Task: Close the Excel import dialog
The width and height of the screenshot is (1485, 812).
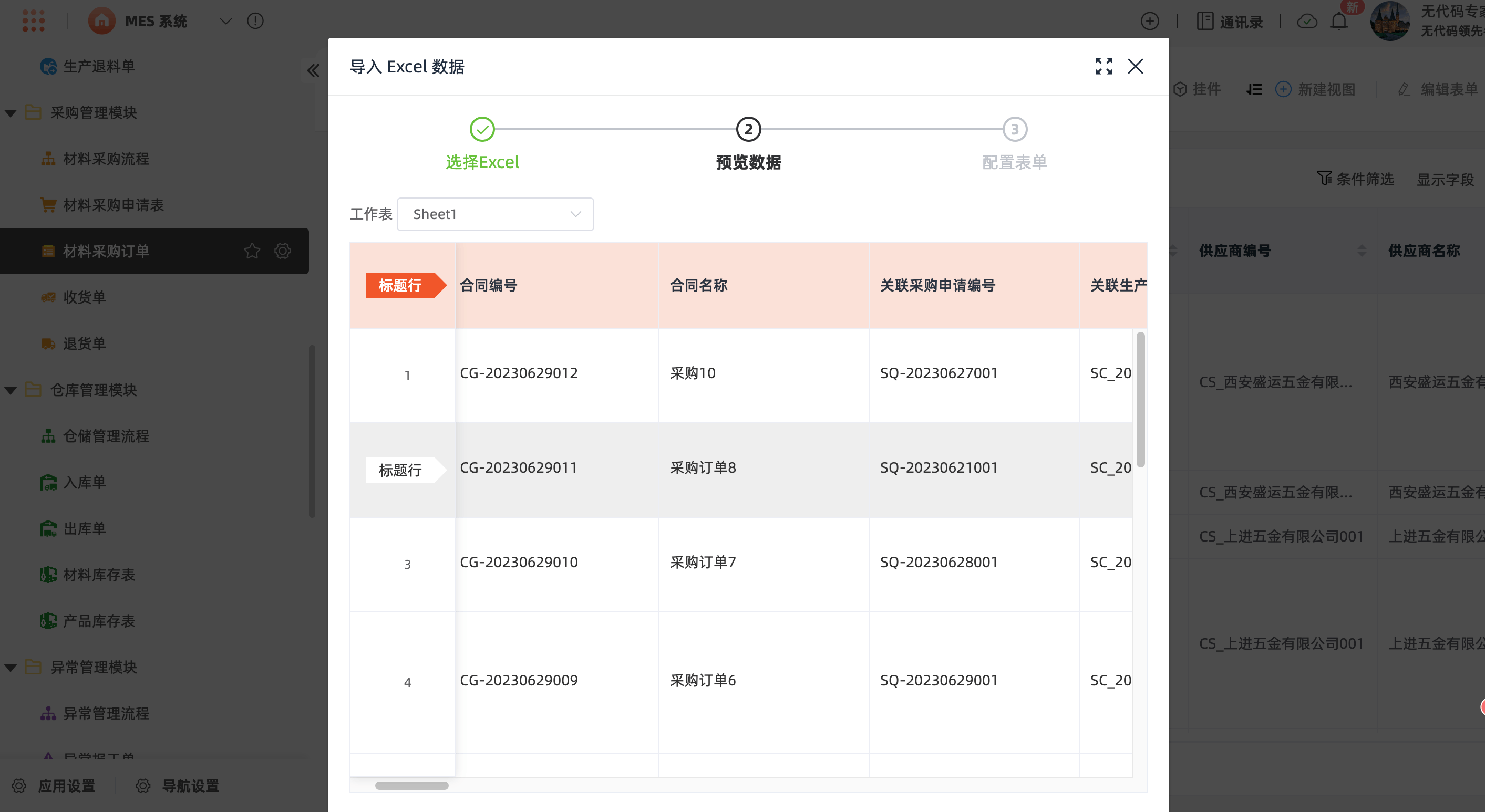Action: pos(1135,66)
